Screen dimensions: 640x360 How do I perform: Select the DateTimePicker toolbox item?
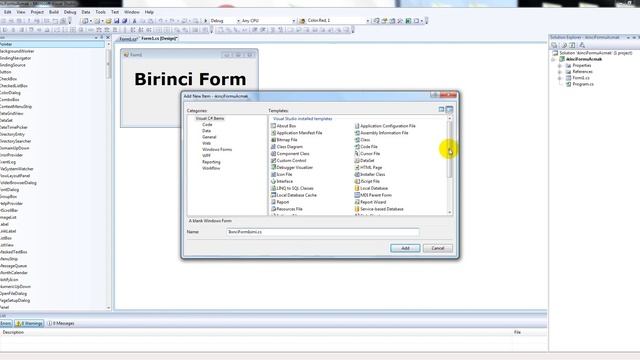[13, 127]
